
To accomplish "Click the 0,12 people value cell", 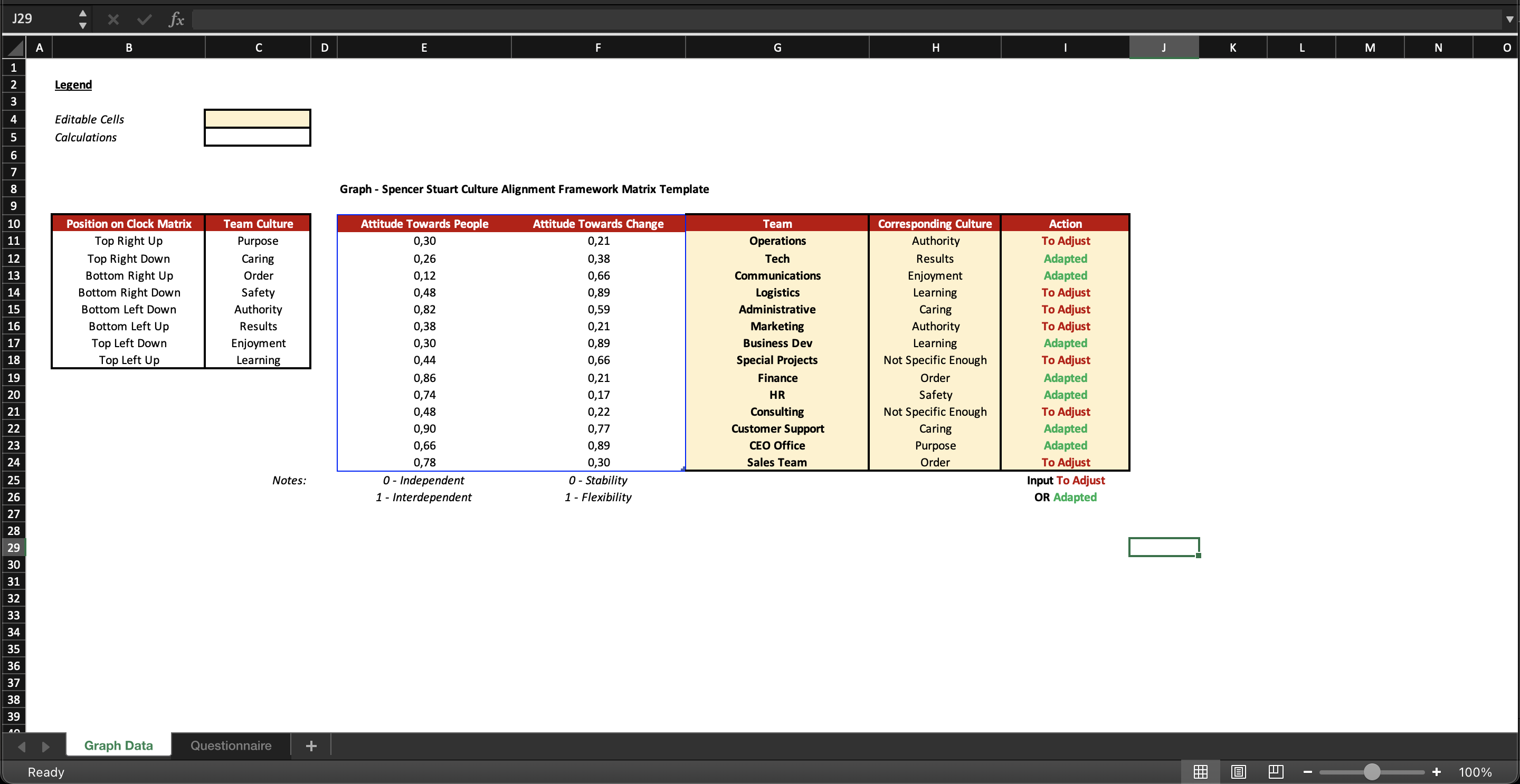I will (424, 275).
